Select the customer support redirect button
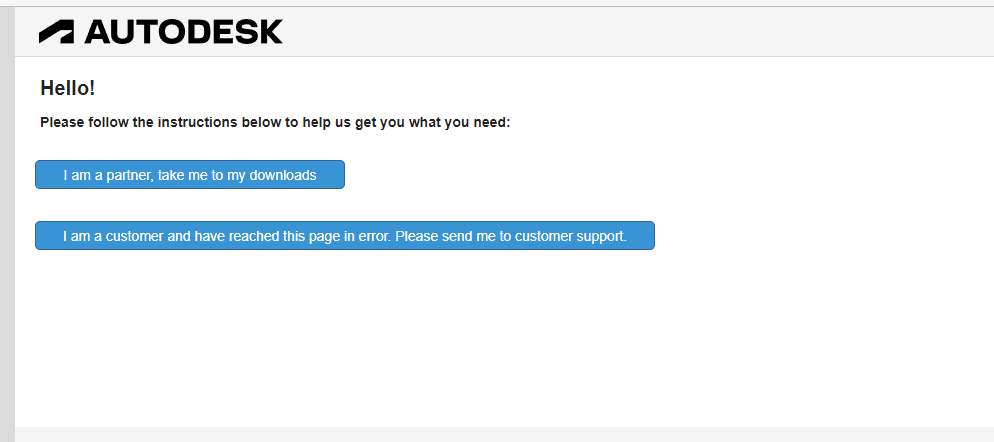994x442 pixels. pyautogui.click(x=345, y=235)
